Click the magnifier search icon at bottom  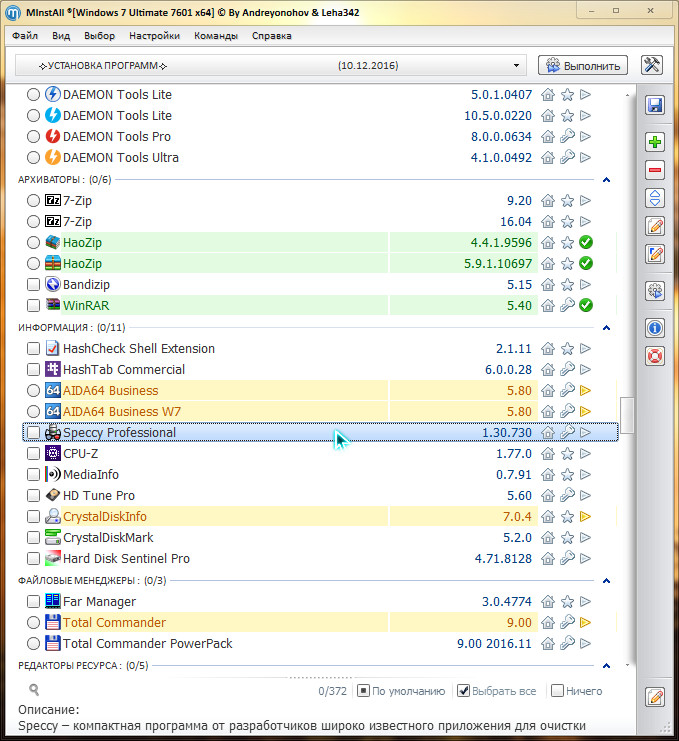coord(34,690)
